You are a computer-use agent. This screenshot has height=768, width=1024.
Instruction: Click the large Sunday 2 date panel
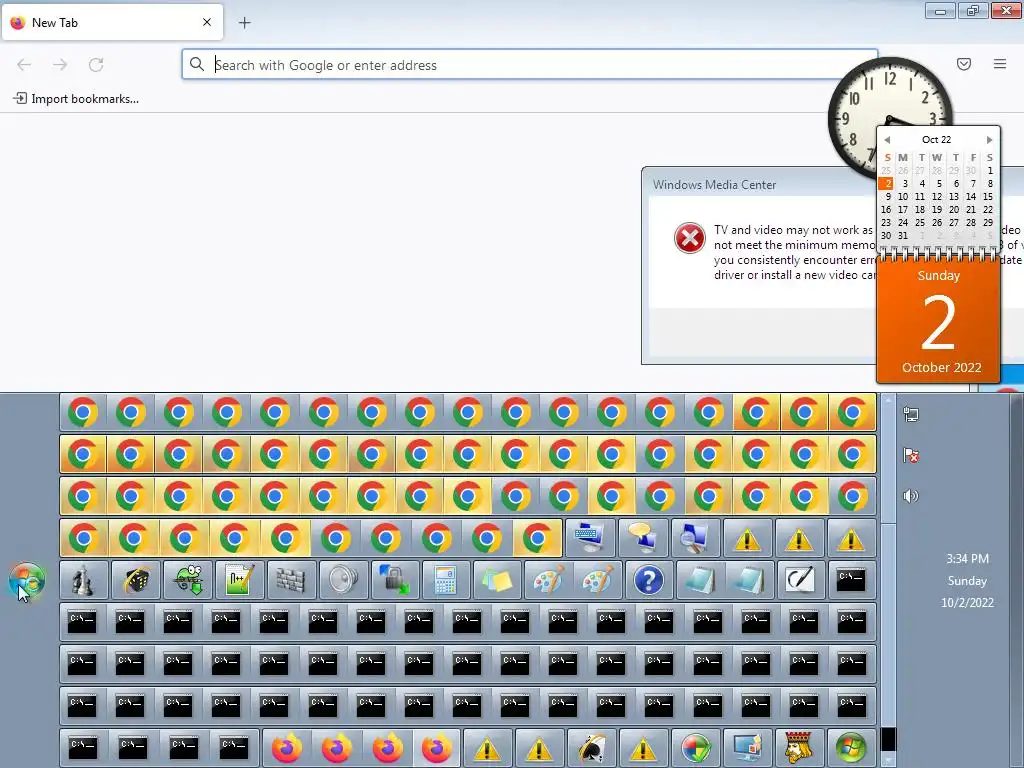[938, 321]
